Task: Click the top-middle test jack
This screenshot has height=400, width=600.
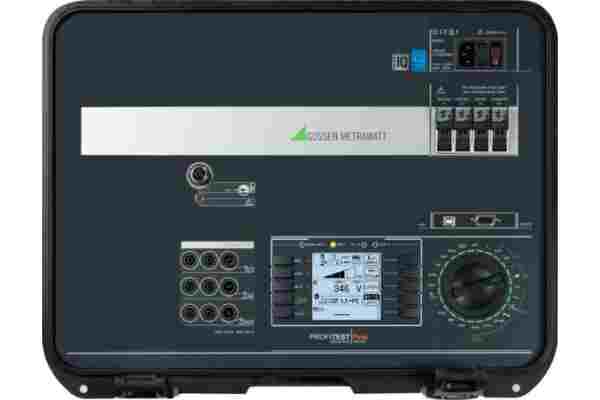Action: coord(209,261)
